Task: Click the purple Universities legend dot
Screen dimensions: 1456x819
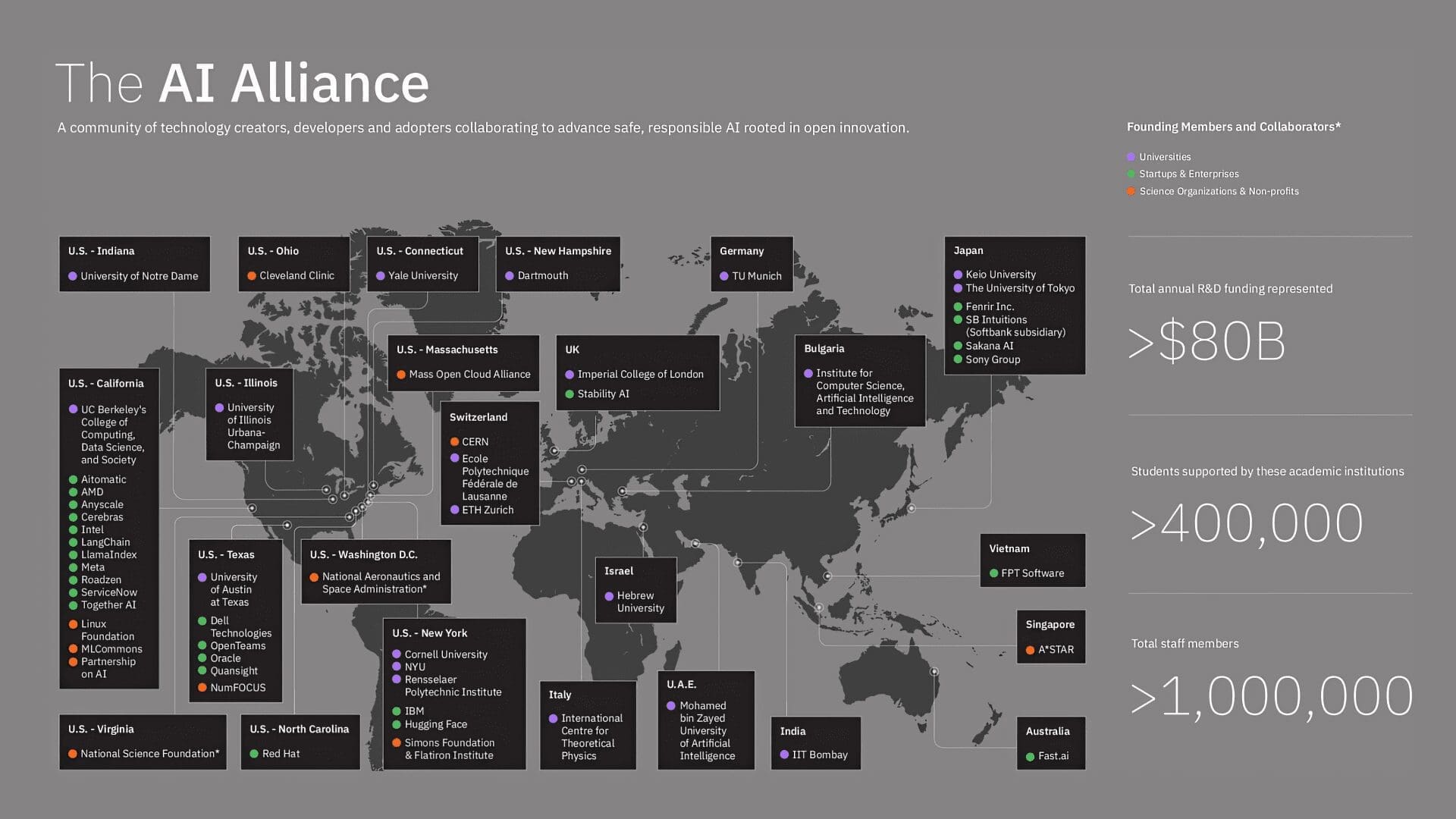Action: click(x=1131, y=157)
